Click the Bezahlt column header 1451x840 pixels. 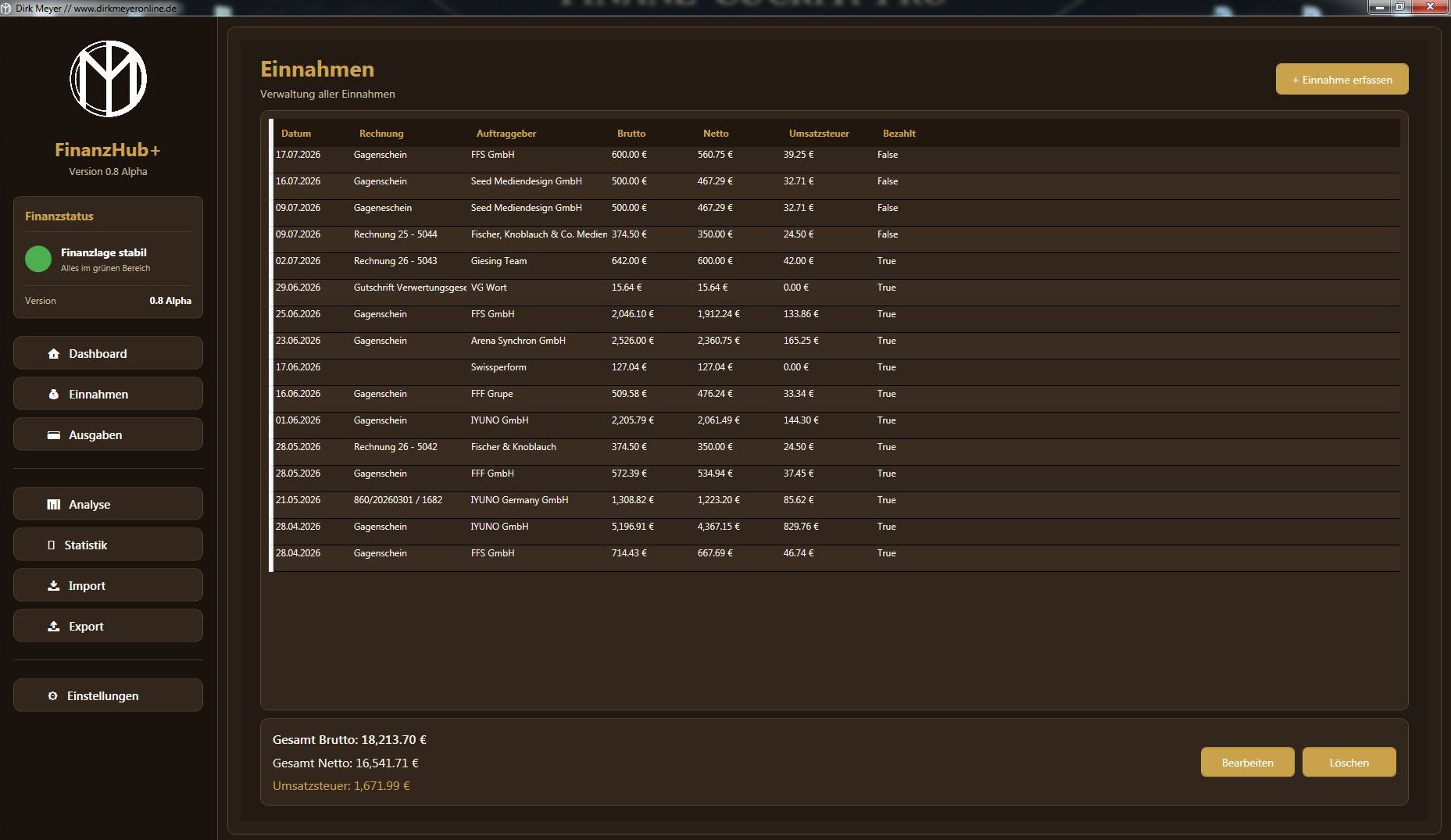point(899,134)
